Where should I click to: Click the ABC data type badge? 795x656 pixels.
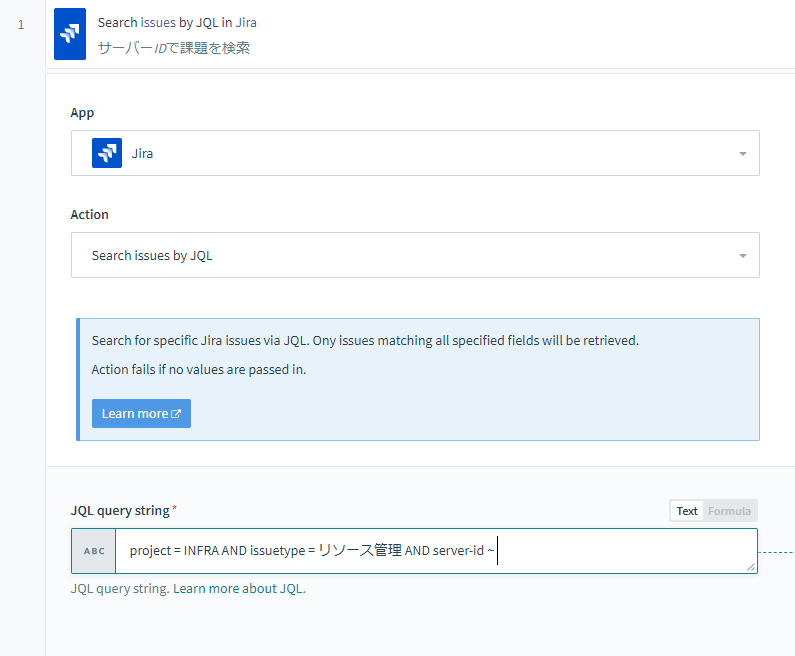click(x=94, y=551)
